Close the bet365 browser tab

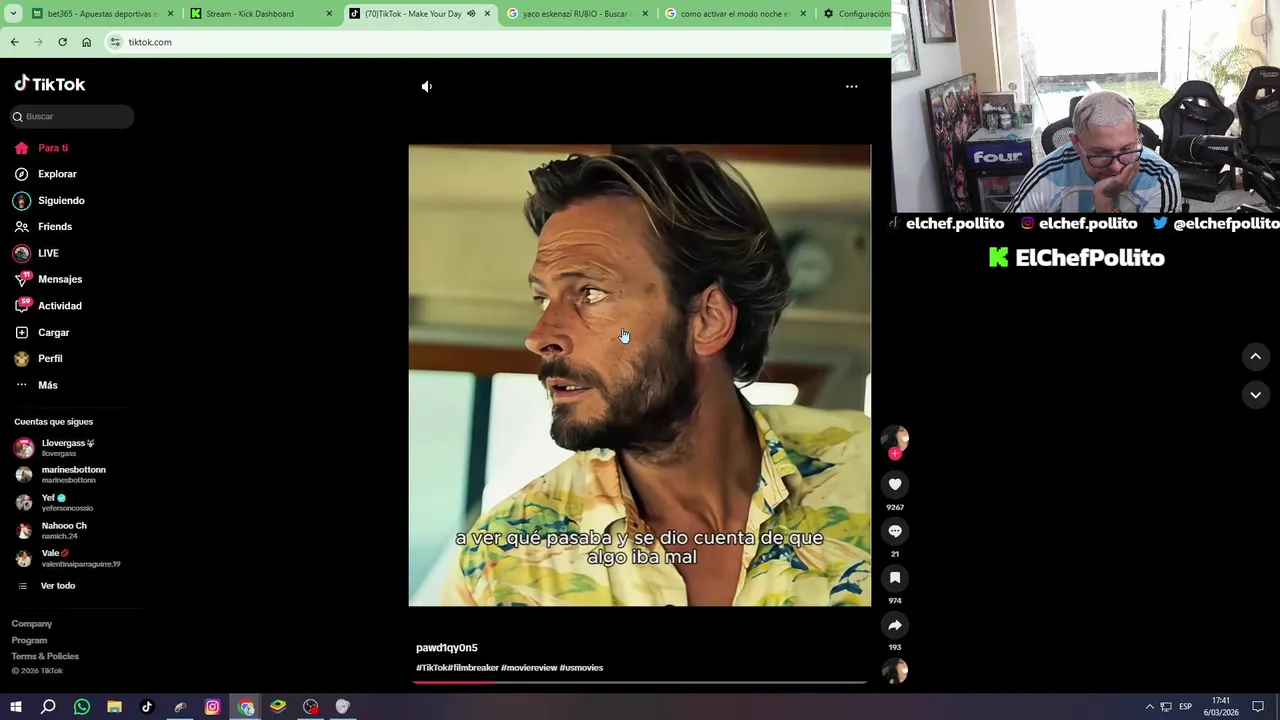click(170, 14)
